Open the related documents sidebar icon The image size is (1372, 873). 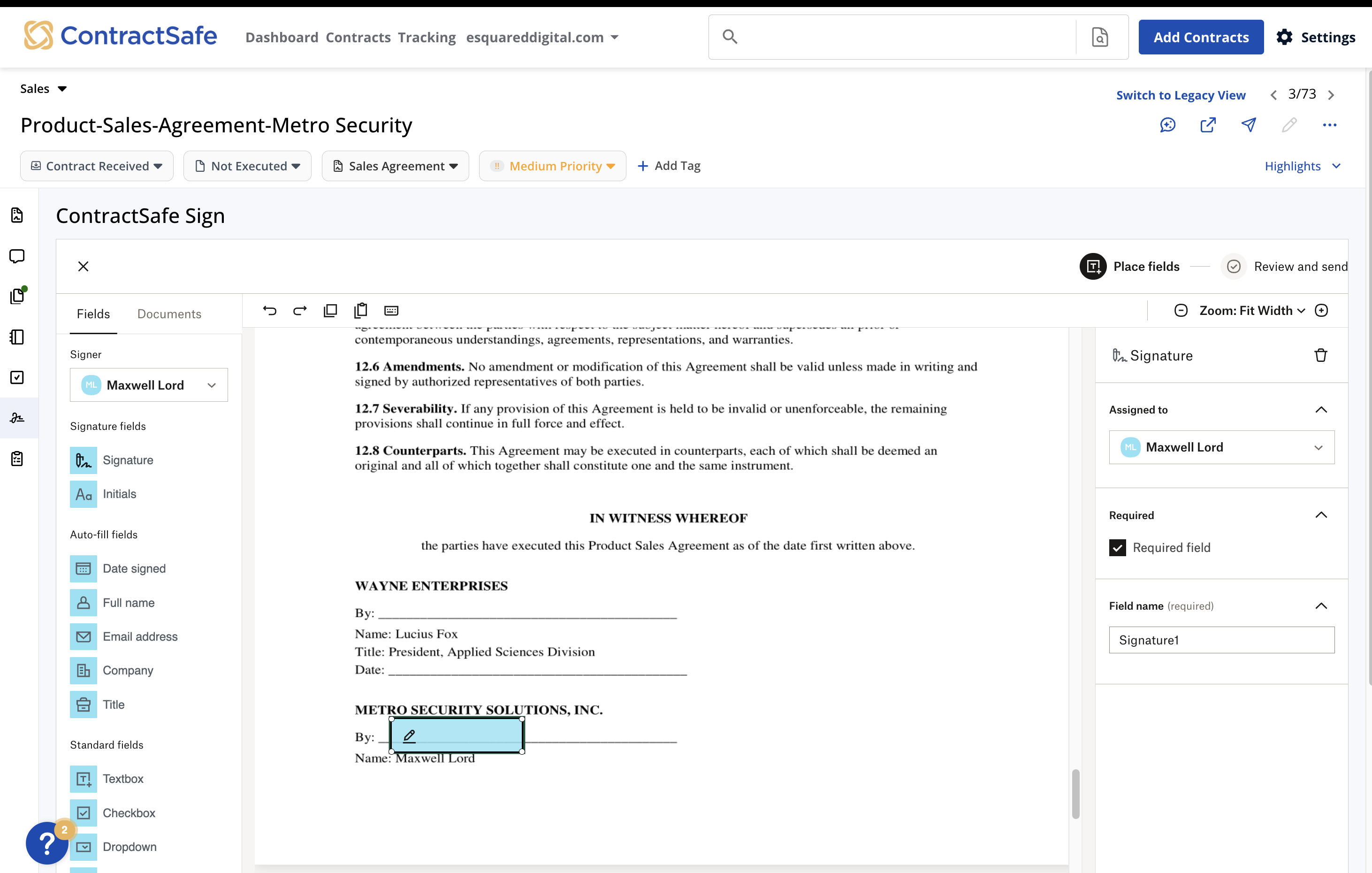[x=18, y=296]
